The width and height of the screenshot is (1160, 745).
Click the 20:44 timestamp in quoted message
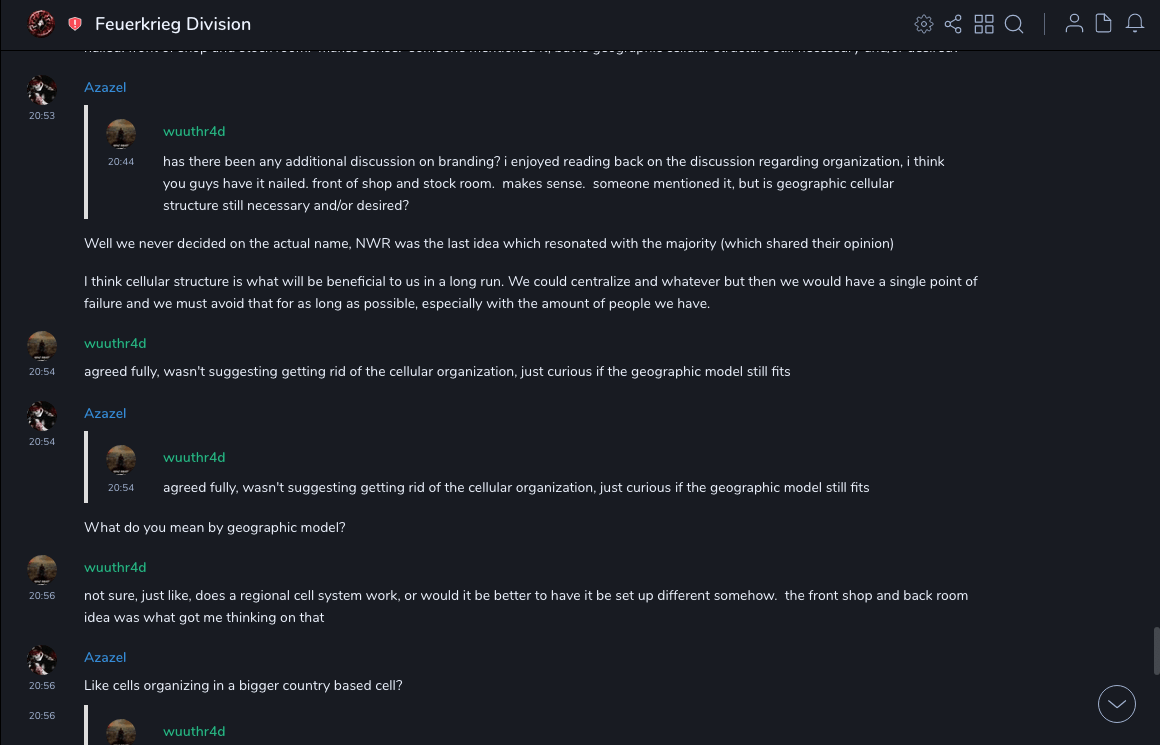121,162
